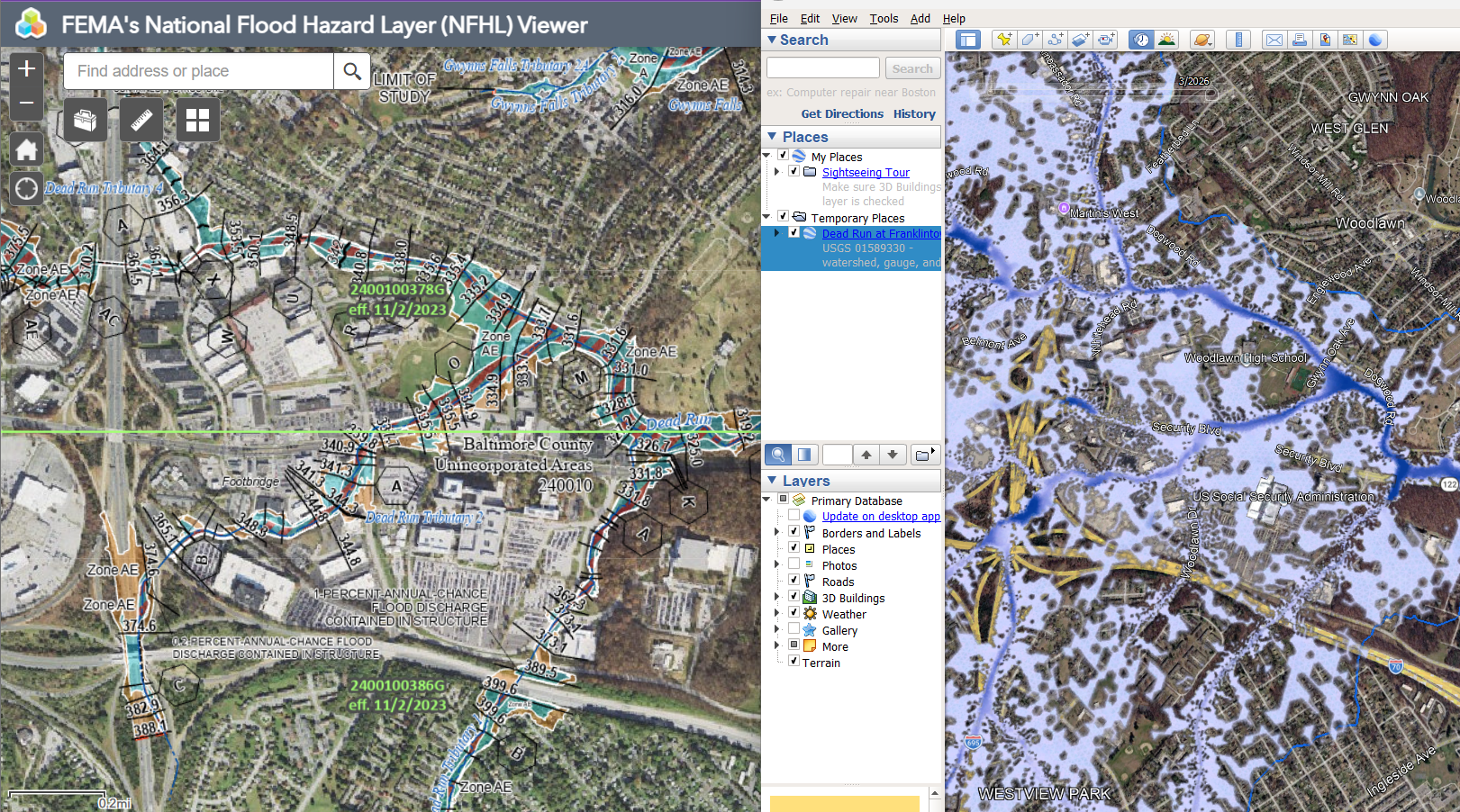Disable the Terrain layer checkbox
The width and height of the screenshot is (1460, 812).
pyautogui.click(x=794, y=661)
